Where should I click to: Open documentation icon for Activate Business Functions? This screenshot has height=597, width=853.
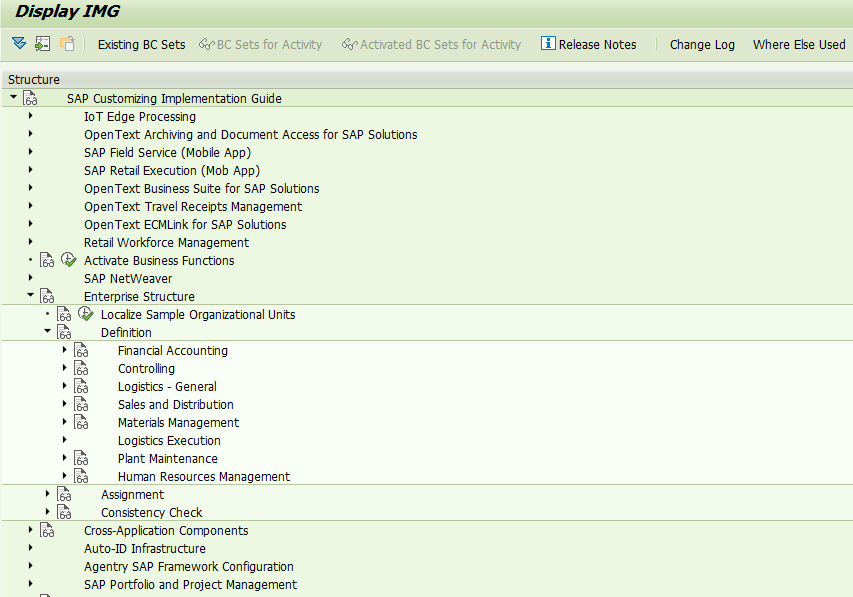click(47, 260)
